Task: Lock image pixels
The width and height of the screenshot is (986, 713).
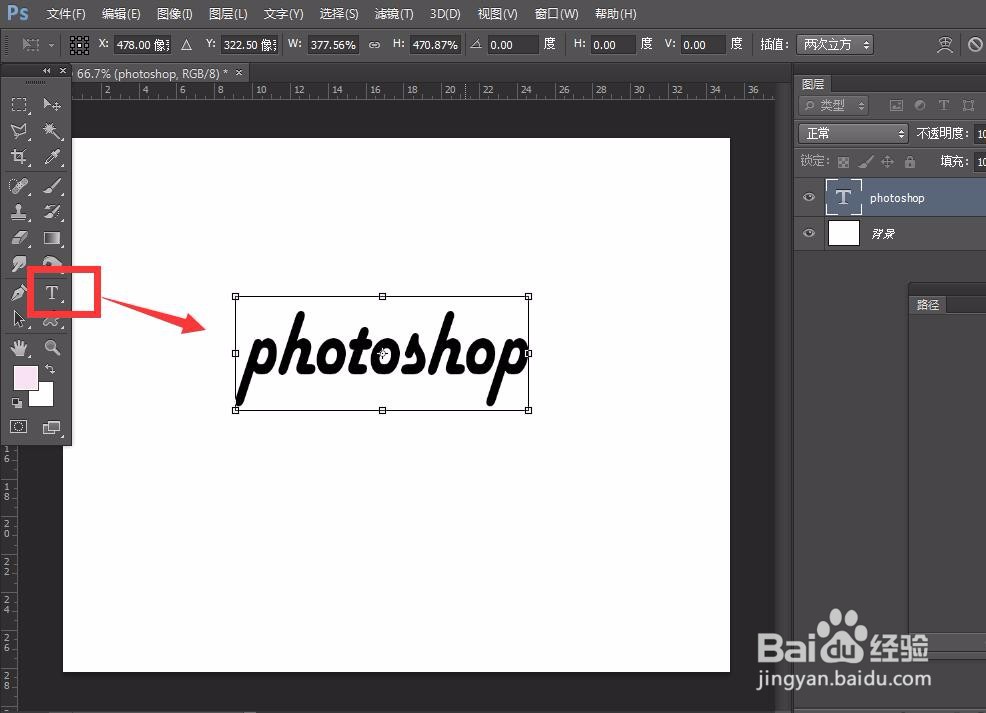Action: (865, 162)
